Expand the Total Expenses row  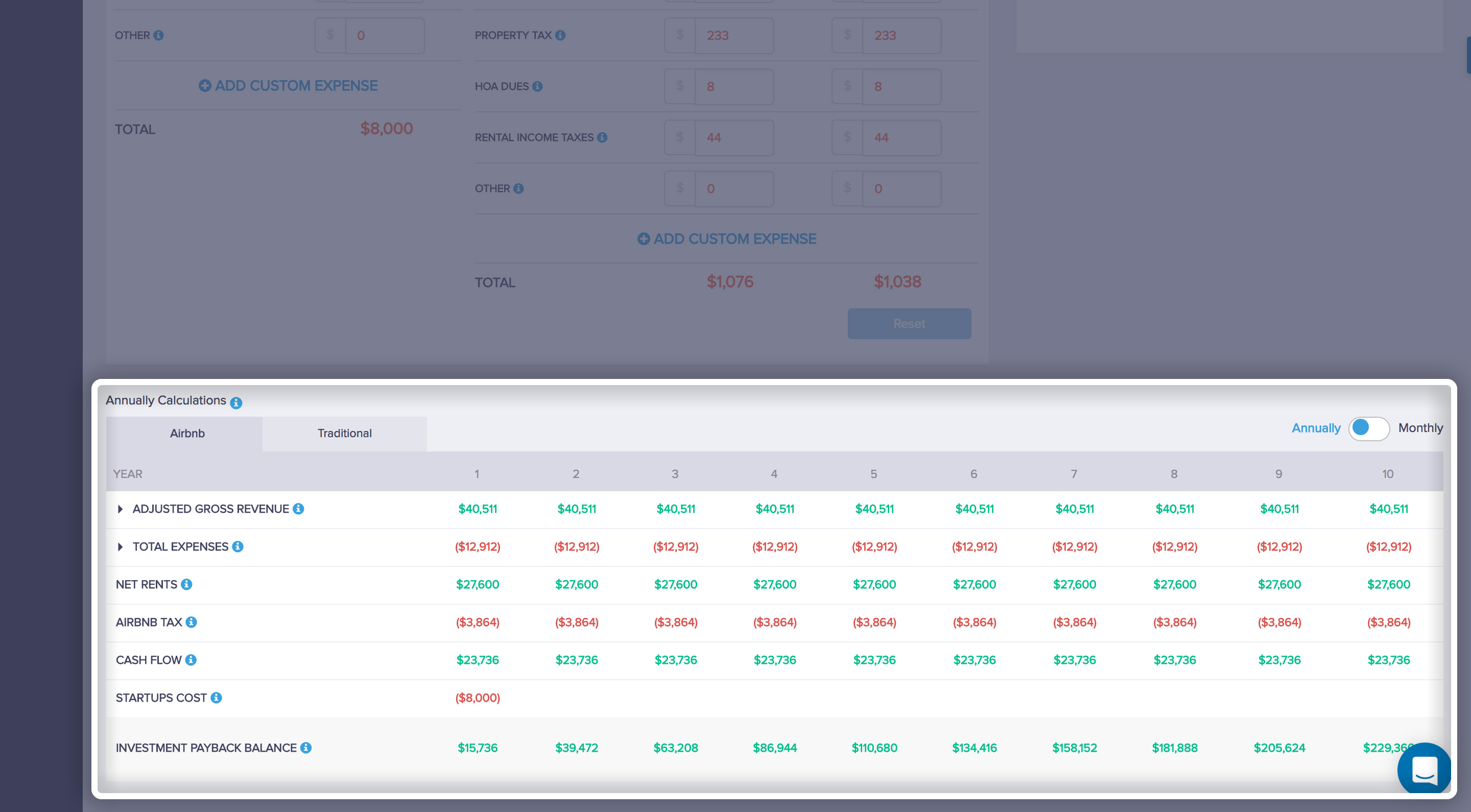pyautogui.click(x=120, y=546)
